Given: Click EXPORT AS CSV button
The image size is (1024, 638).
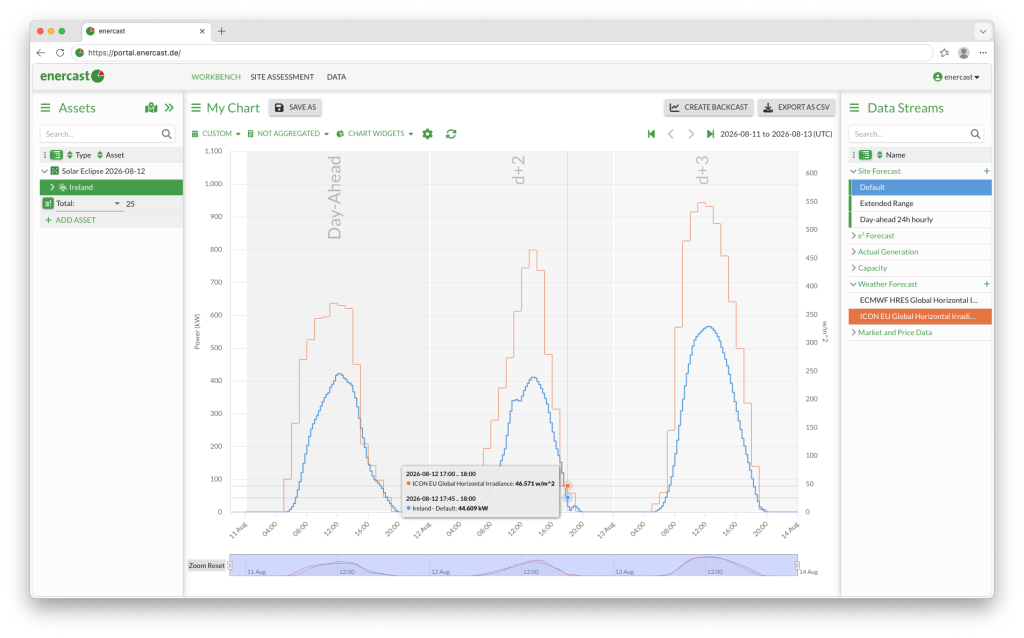Looking at the screenshot, I should 797,108.
